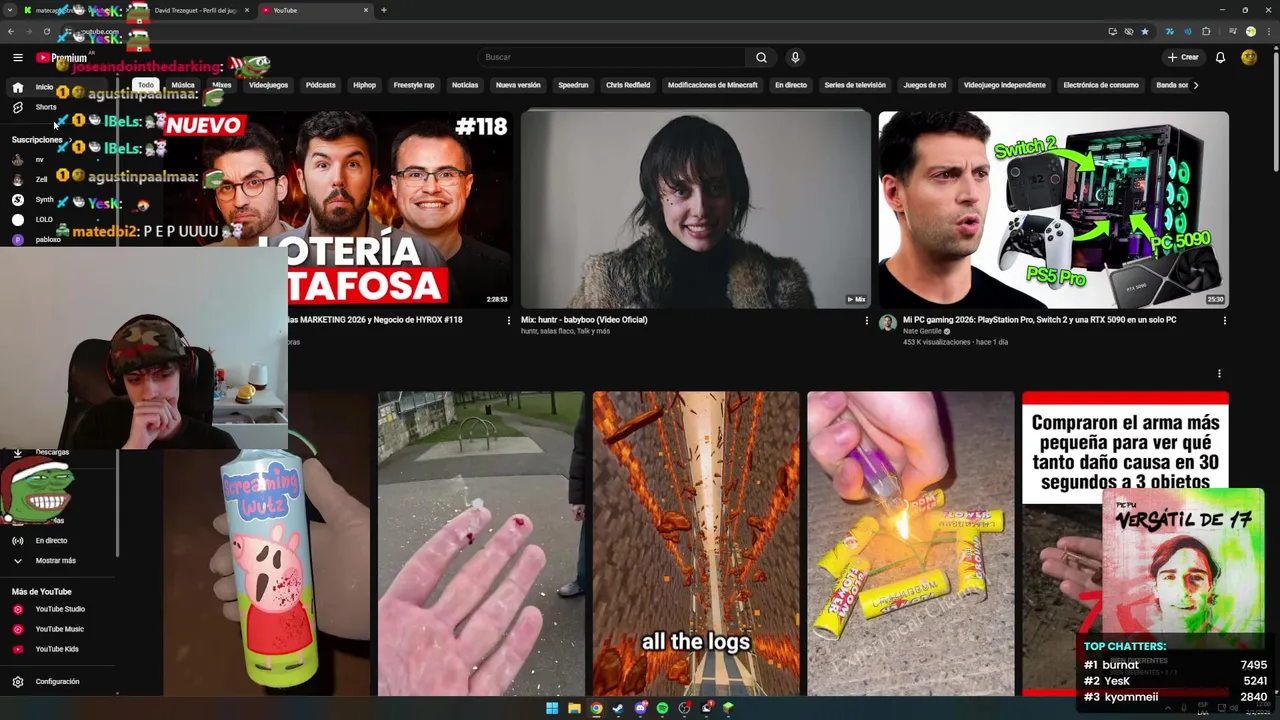Screen dimensions: 1280x720
Task: Open the Chrome three-dot menu
Action: pos(1269,31)
